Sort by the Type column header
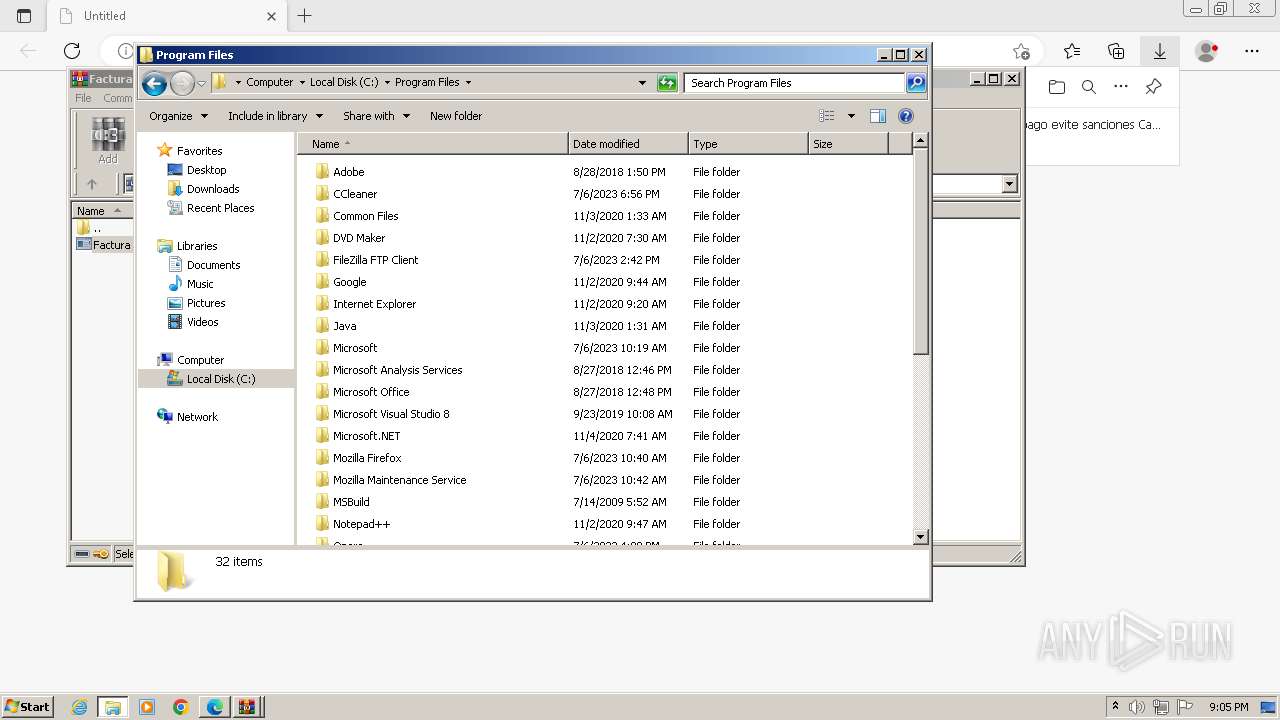Viewport: 1280px width, 720px height. [x=748, y=144]
